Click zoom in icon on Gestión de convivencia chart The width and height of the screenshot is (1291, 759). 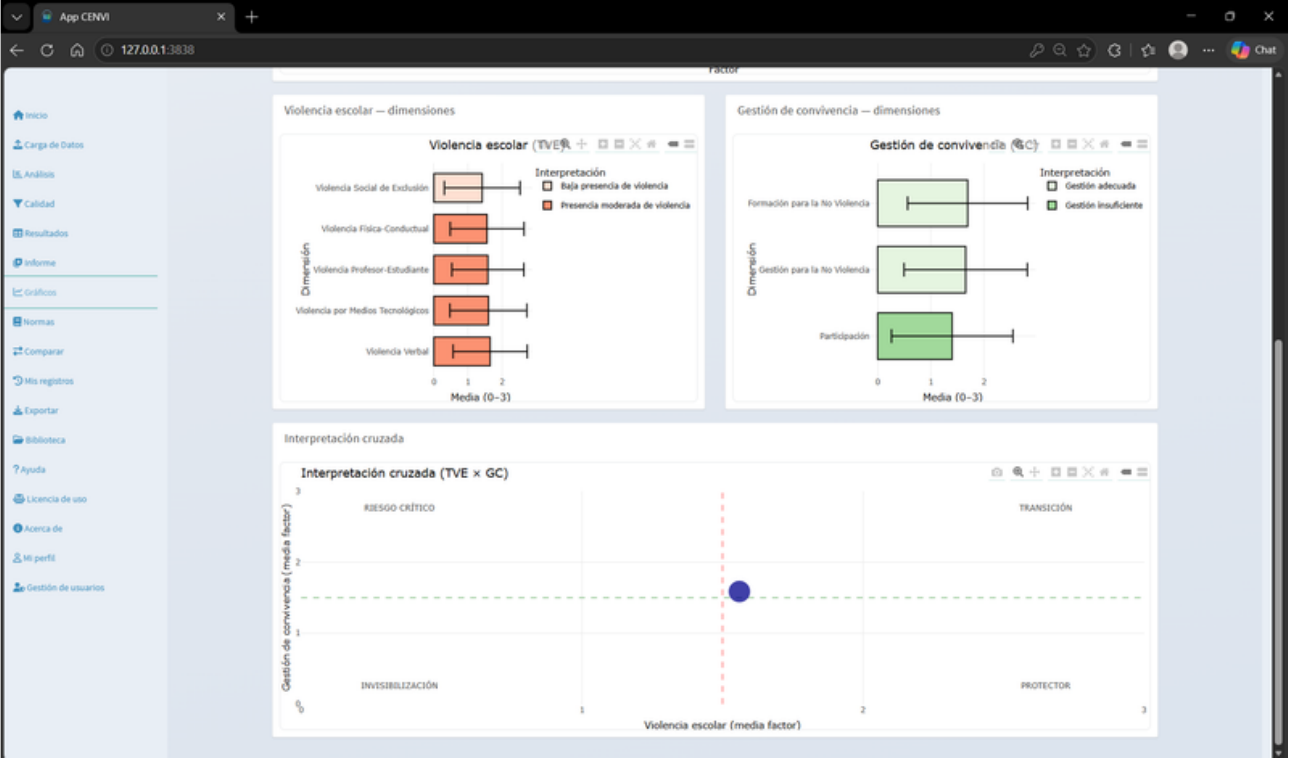coord(1056,144)
